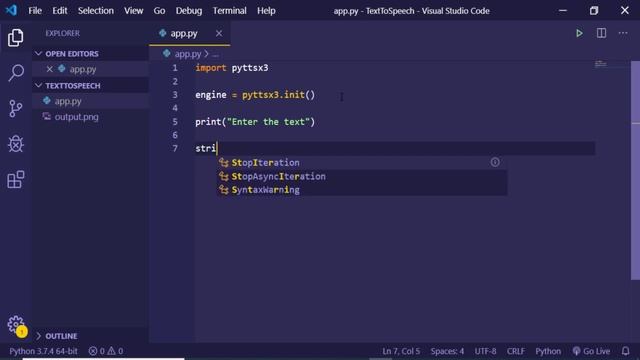Click Python 3.7.4 64-bit interpreter selector

coord(43,351)
